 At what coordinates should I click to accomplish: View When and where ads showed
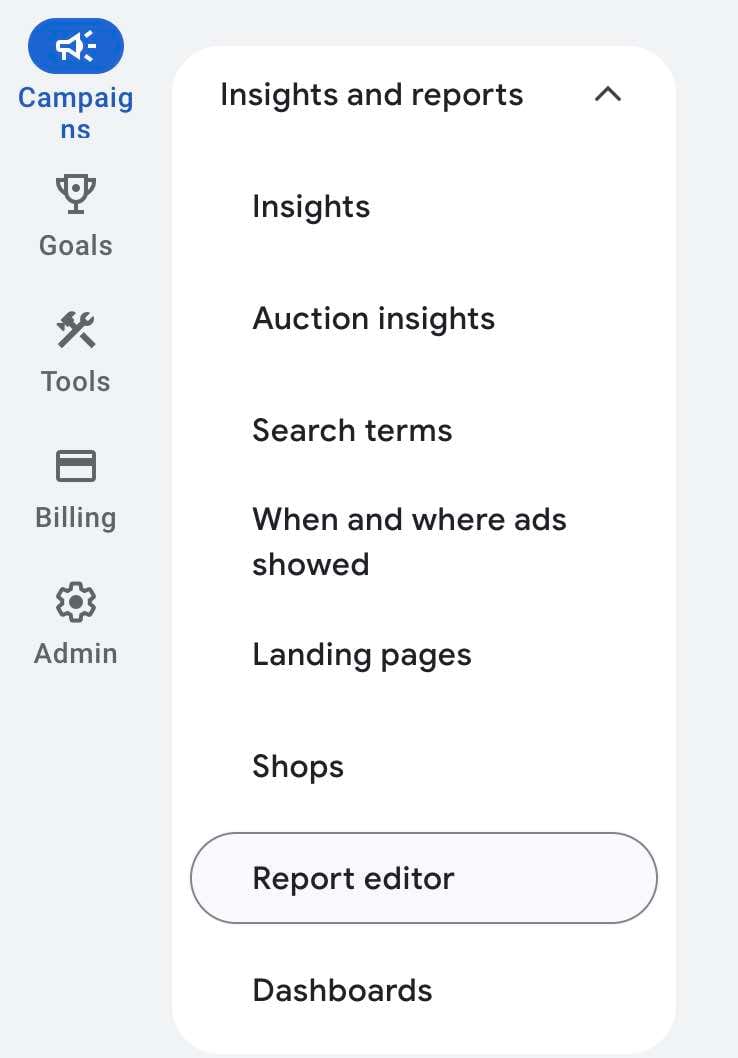(x=409, y=541)
